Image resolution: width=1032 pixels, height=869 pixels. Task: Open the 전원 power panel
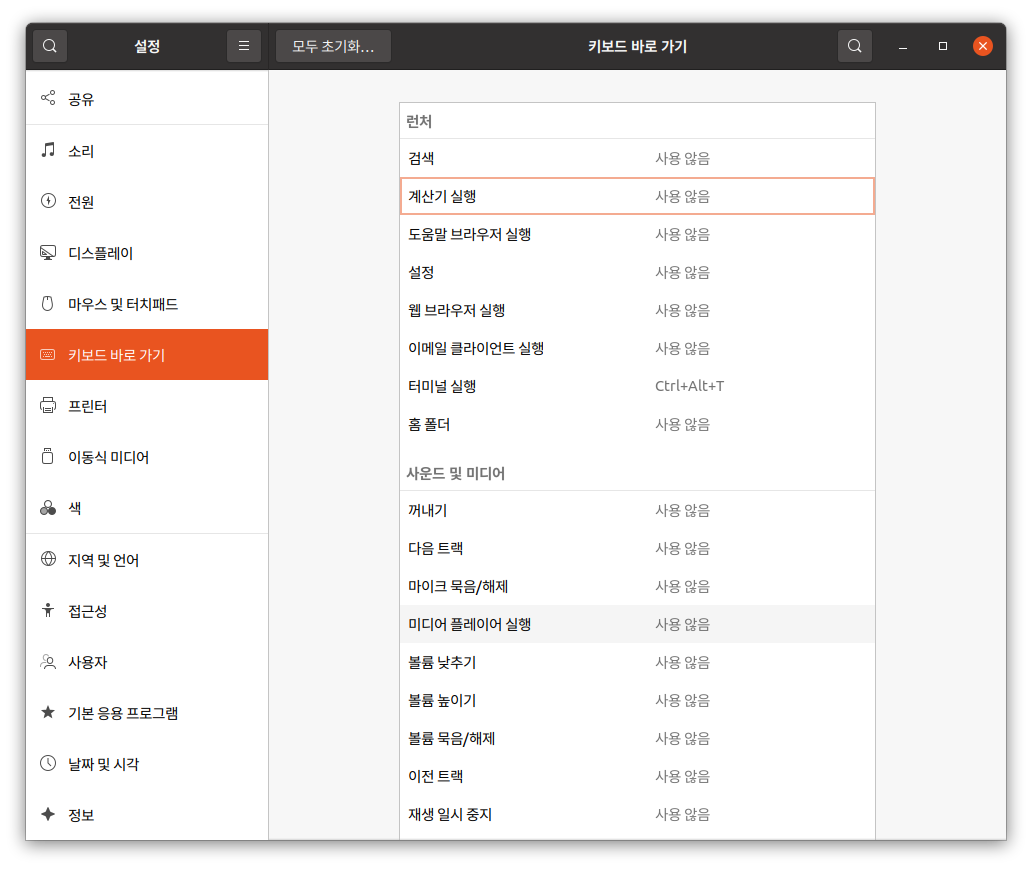(x=147, y=201)
